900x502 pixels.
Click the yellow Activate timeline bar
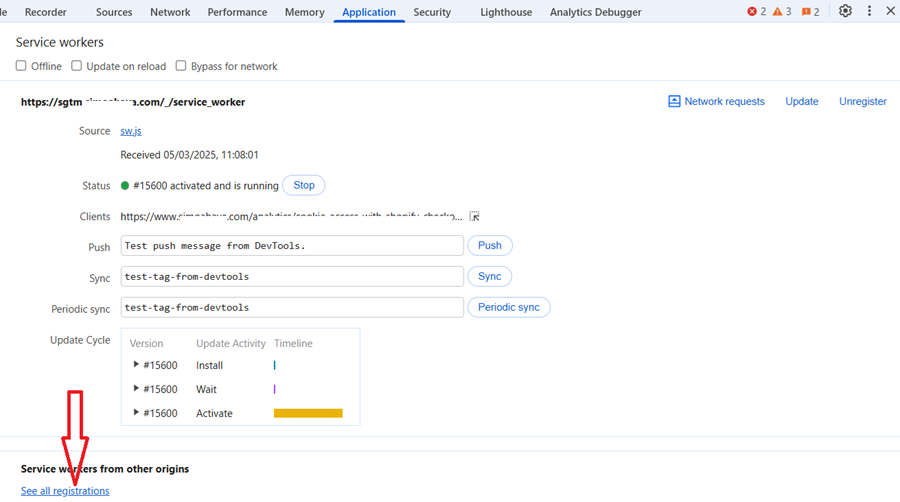[308, 413]
